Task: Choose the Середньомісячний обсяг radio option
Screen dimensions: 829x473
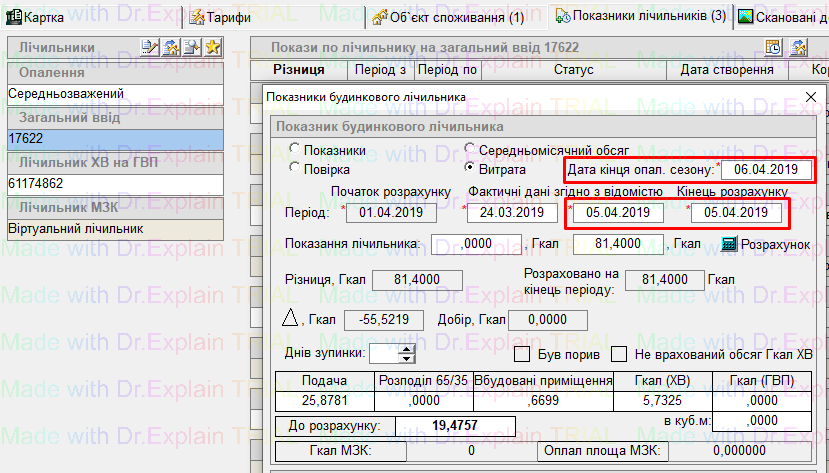Action: [x=470, y=150]
